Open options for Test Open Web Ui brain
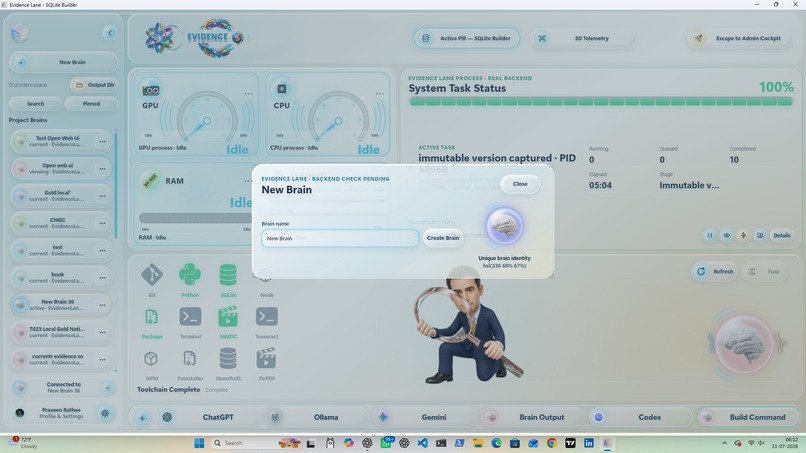The width and height of the screenshot is (806, 453). pos(102,141)
